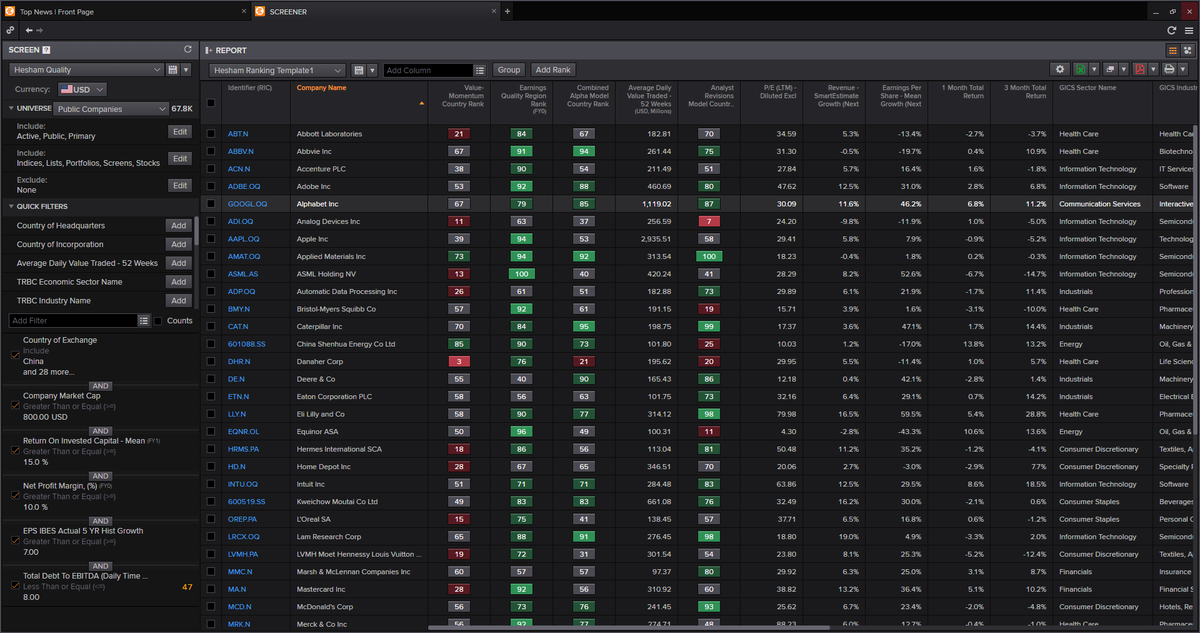
Task: Go back with the left arrow
Action: pyautogui.click(x=29, y=31)
